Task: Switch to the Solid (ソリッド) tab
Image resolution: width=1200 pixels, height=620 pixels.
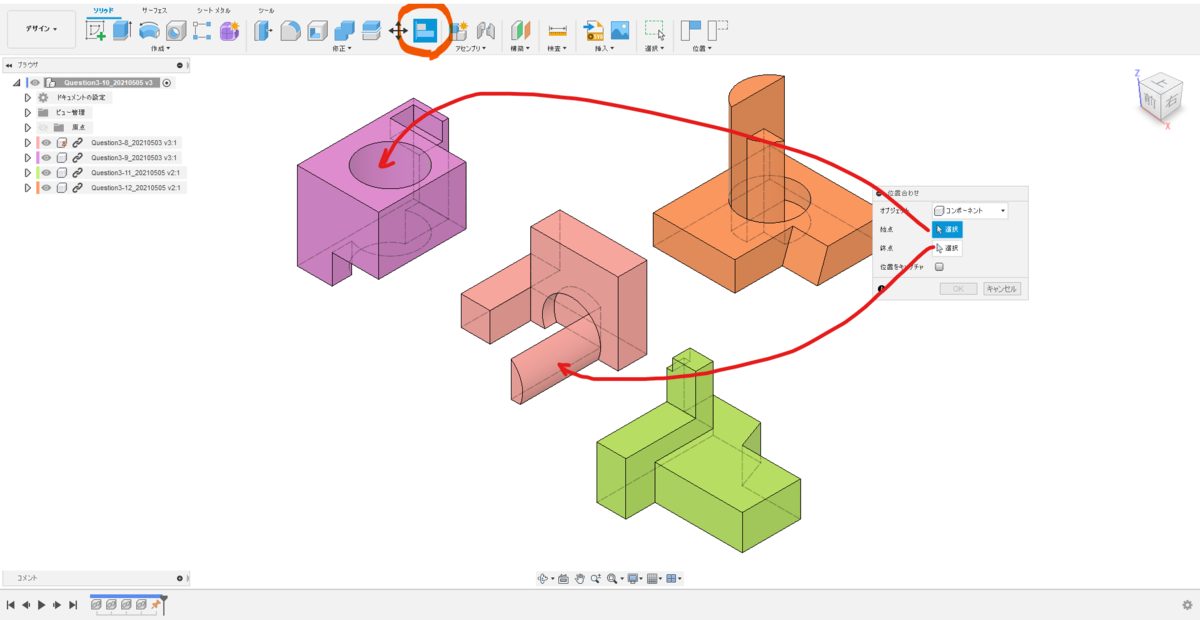Action: tap(103, 10)
